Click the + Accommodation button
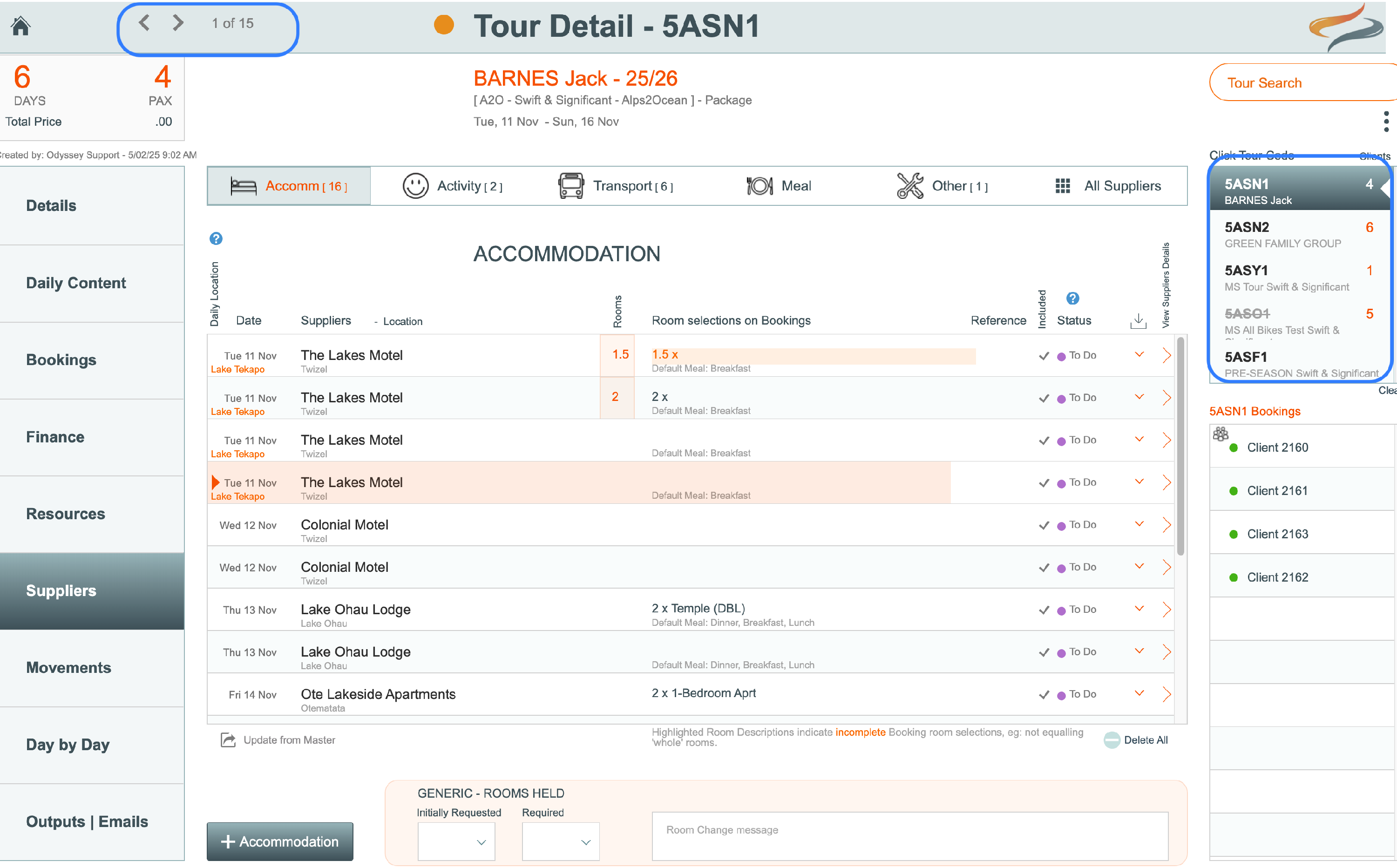1397x868 pixels. (x=280, y=841)
